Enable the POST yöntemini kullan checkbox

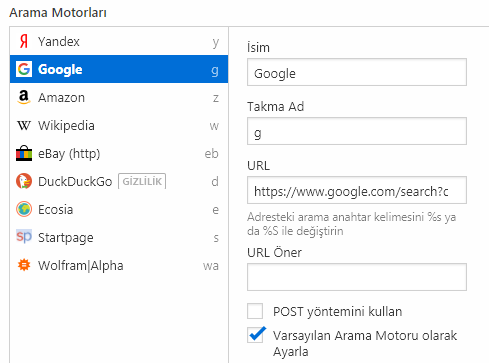[255, 311]
